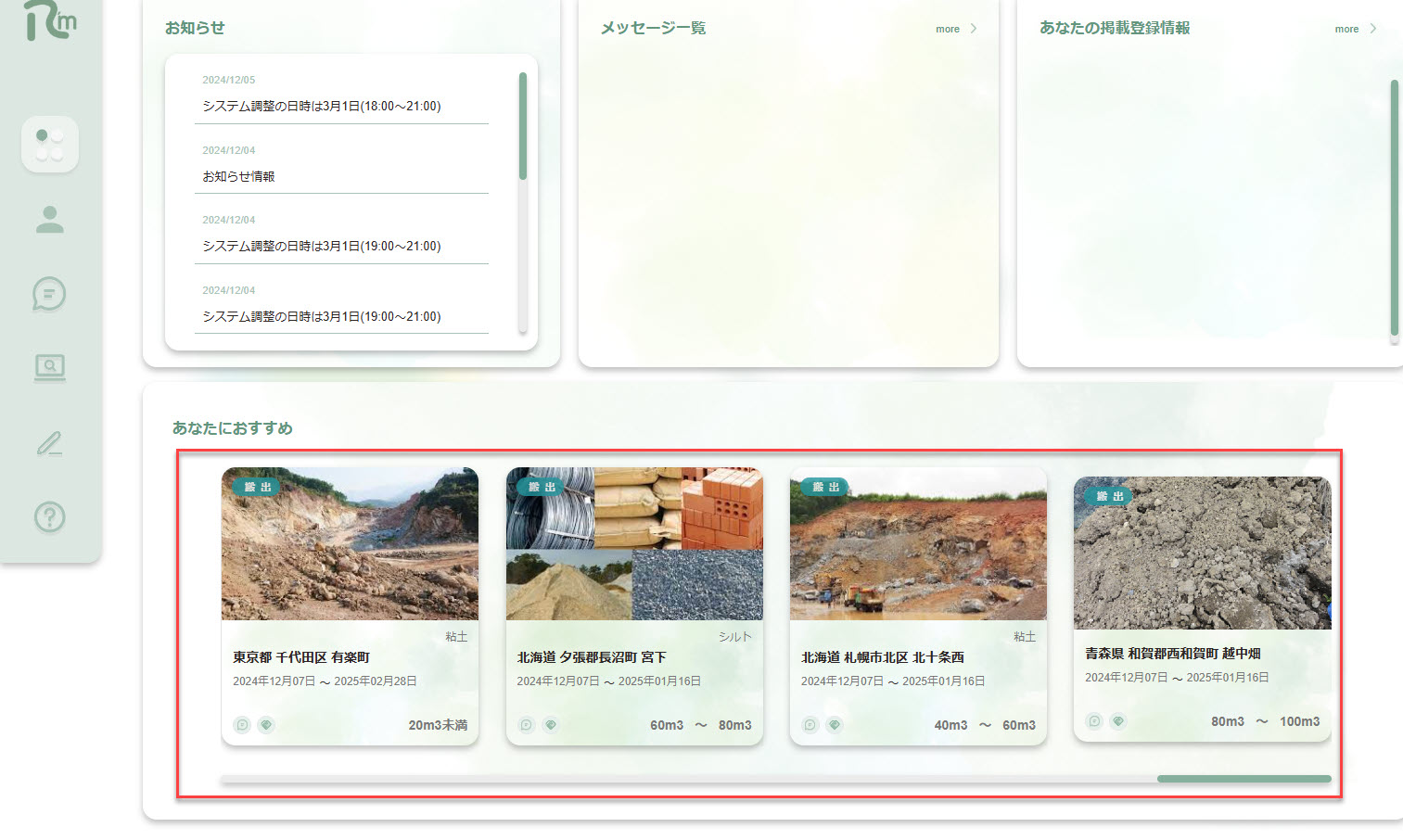1403x840 pixels.
Task: Open the user profile icon in sidebar
Action: [49, 220]
